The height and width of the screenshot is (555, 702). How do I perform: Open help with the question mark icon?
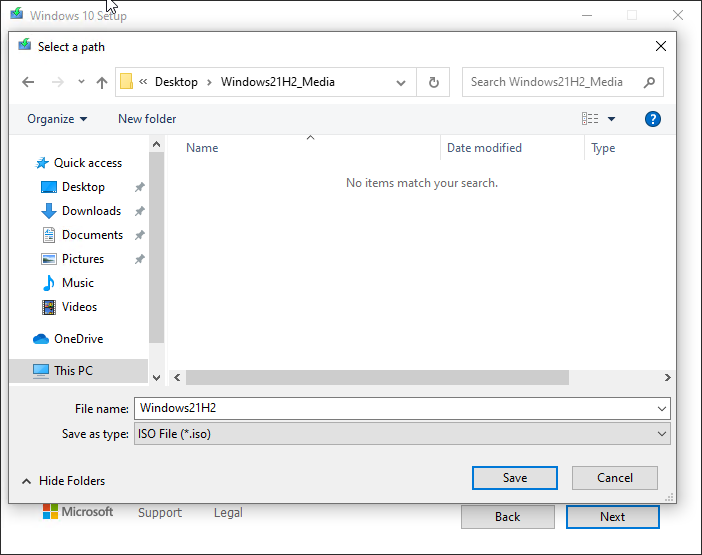click(x=653, y=119)
